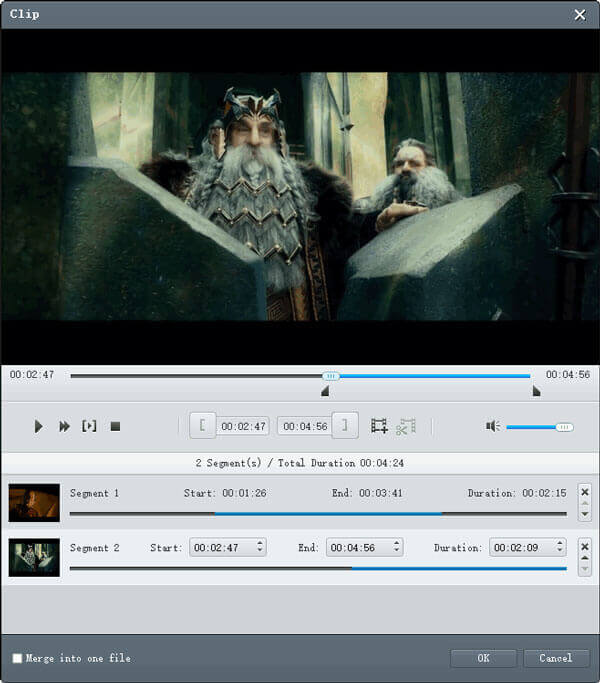Select the Segment 2 thumbnail
This screenshot has width=600, height=683.
pyautogui.click(x=34, y=558)
